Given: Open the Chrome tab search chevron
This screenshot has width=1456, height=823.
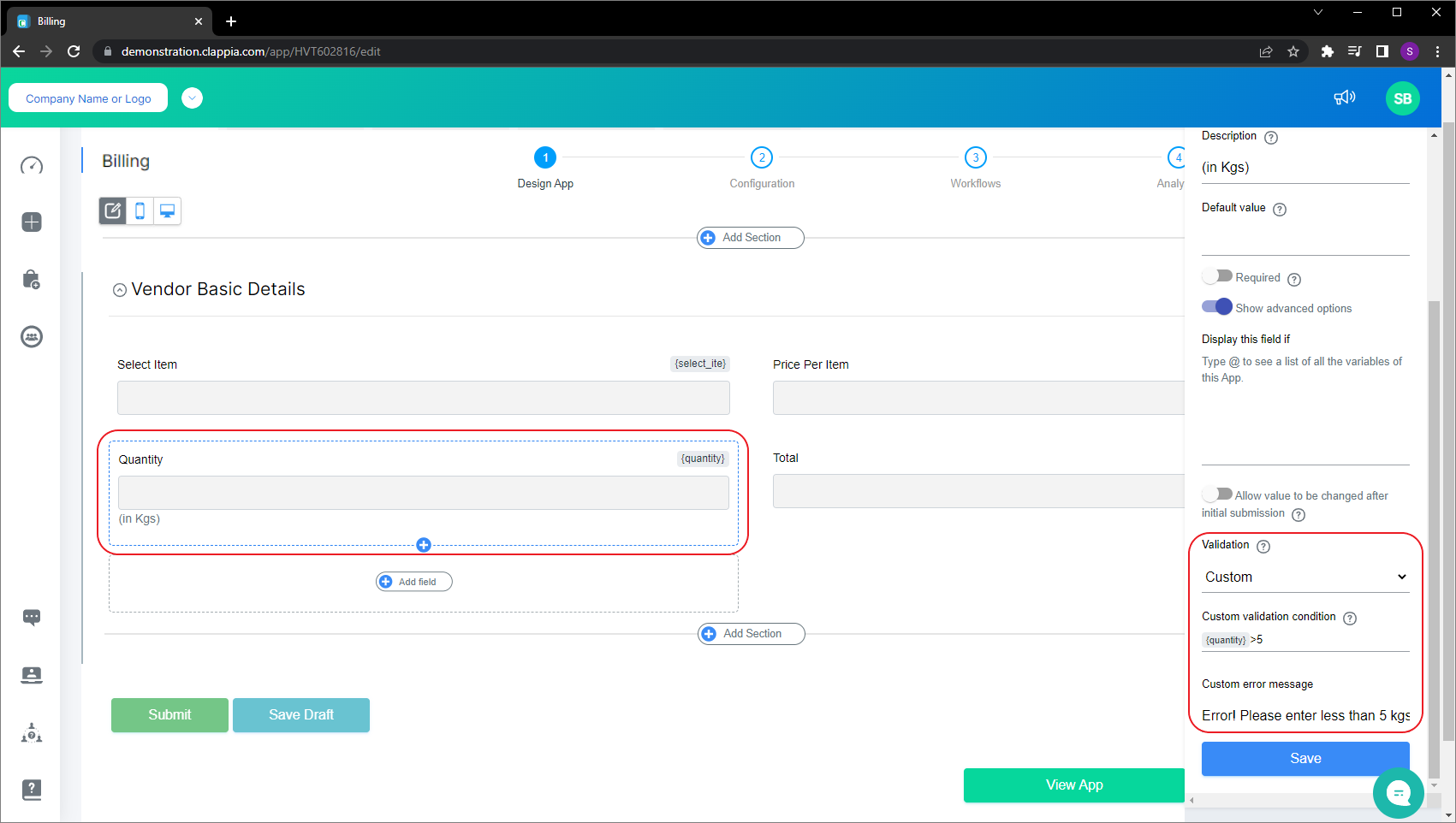Looking at the screenshot, I should coord(1318,12).
